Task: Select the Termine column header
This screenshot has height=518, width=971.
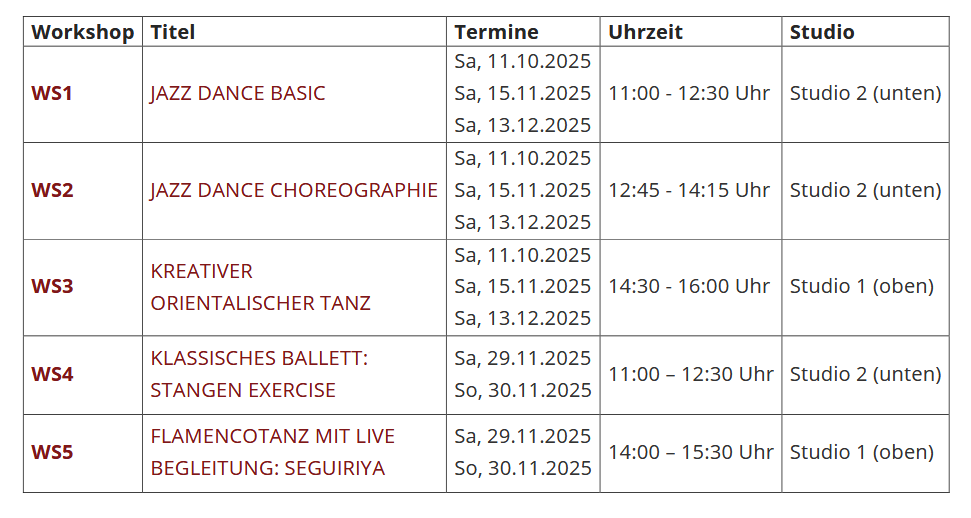Action: pos(496,32)
